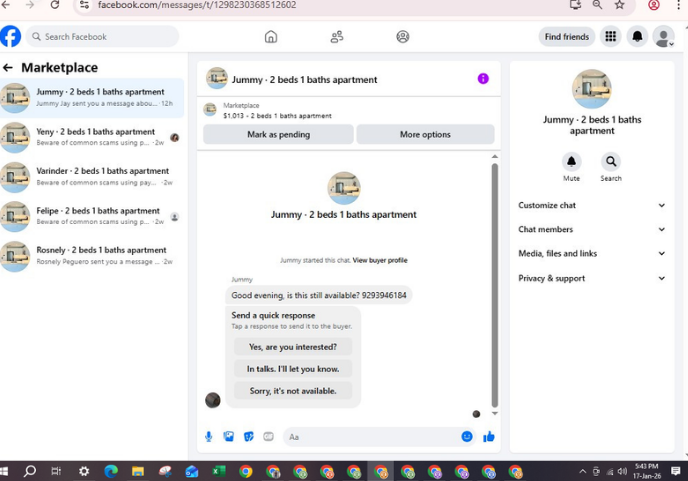Mute this chat with the bell icon
The image size is (688, 481).
pyautogui.click(x=571, y=162)
